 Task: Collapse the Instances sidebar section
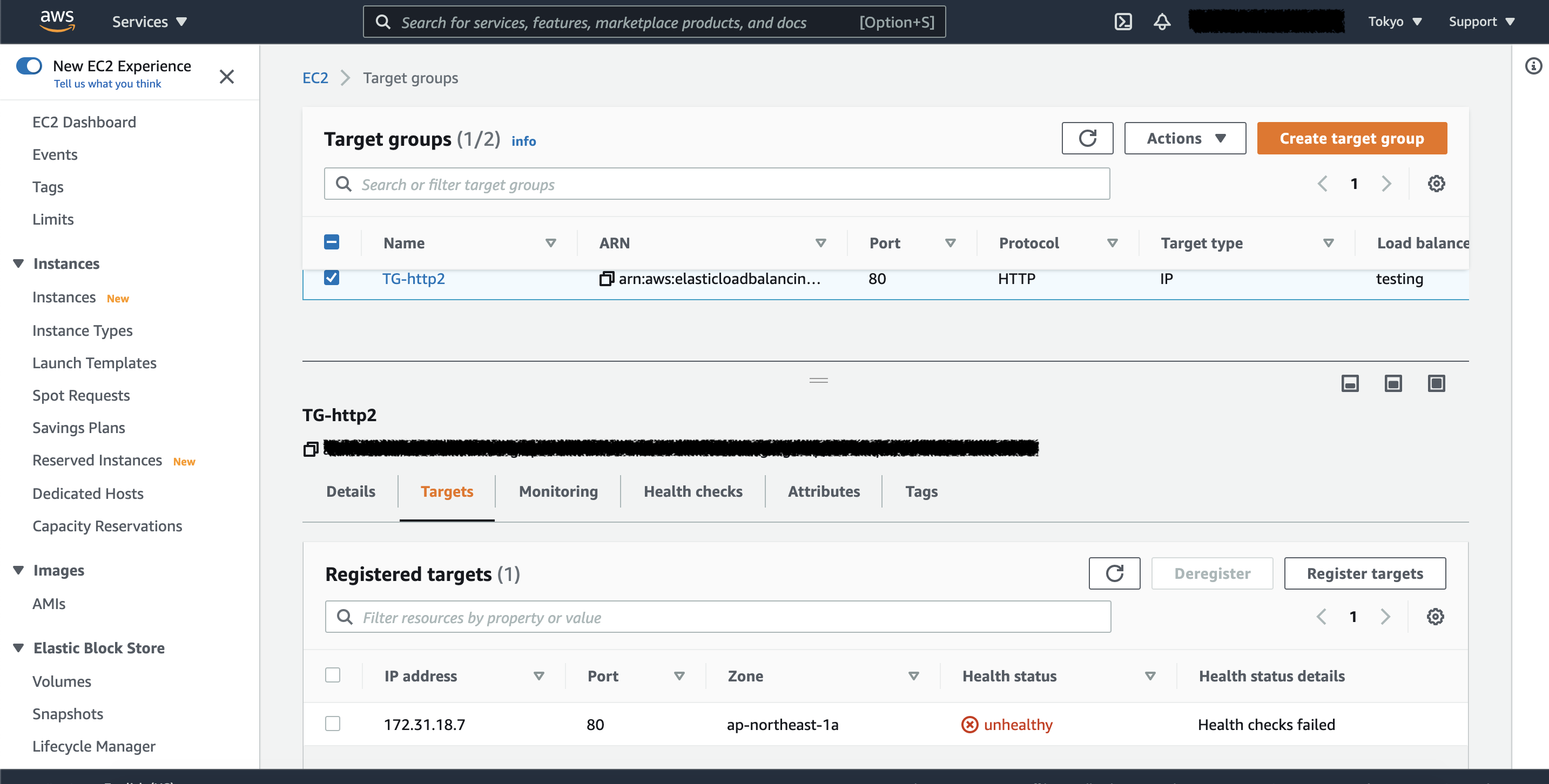coord(19,263)
